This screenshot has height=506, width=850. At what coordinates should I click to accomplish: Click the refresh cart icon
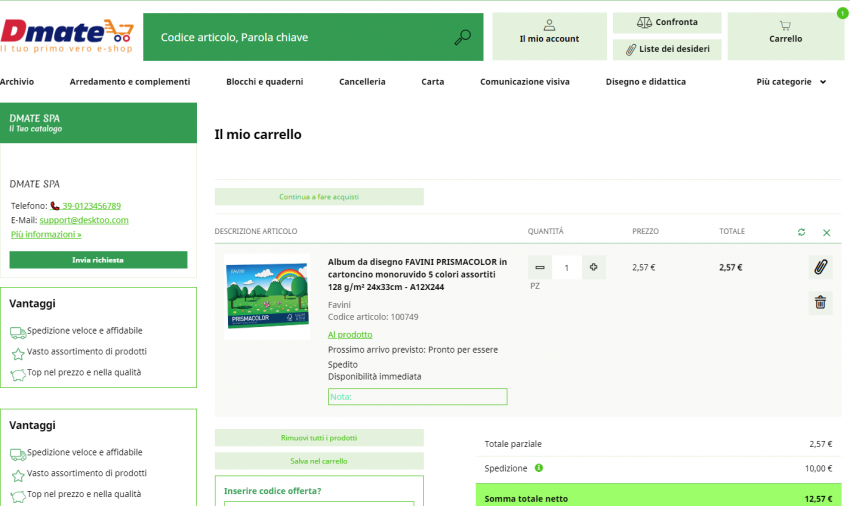[x=801, y=232]
